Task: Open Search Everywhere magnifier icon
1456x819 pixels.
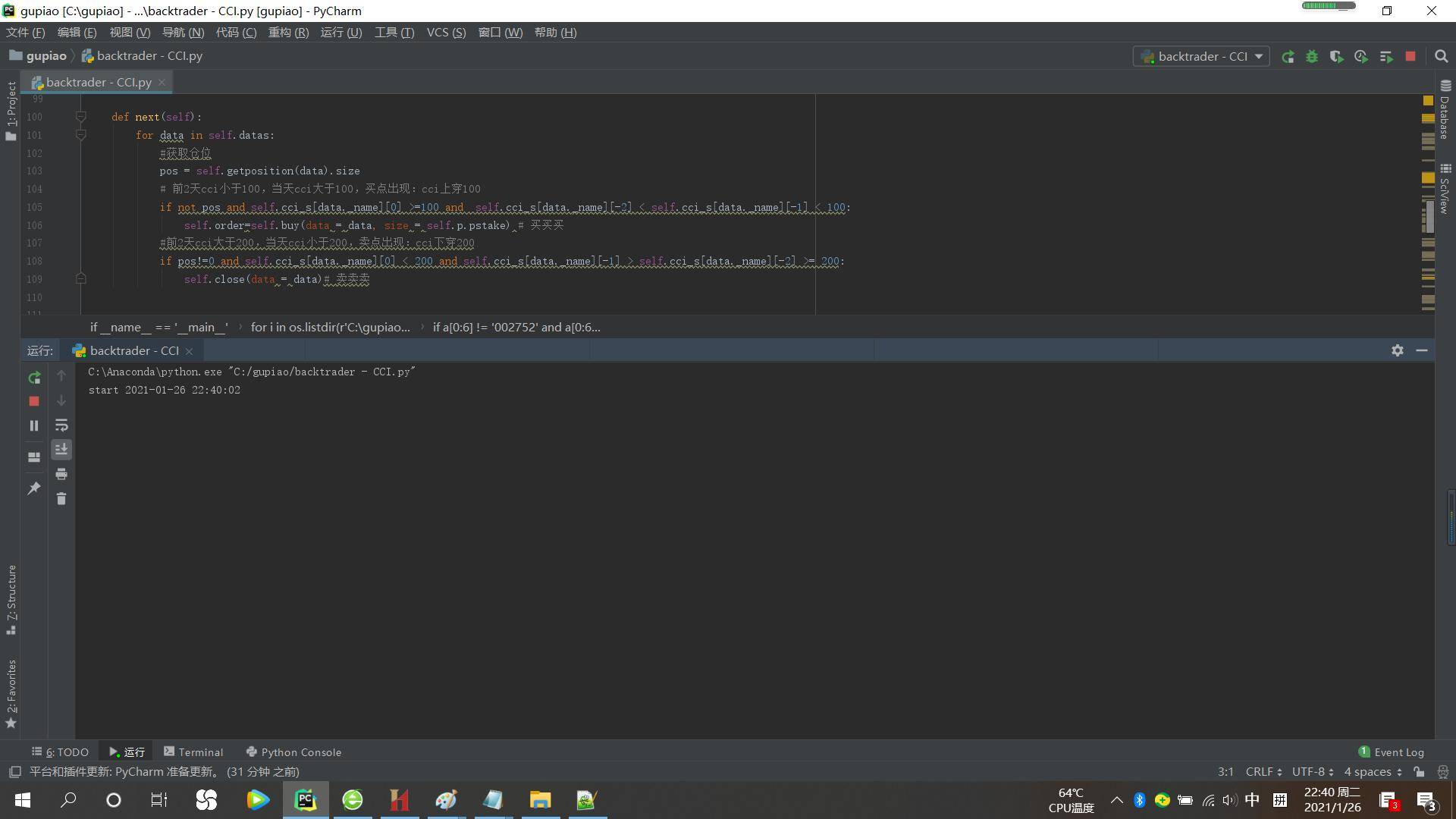Action: click(1442, 57)
